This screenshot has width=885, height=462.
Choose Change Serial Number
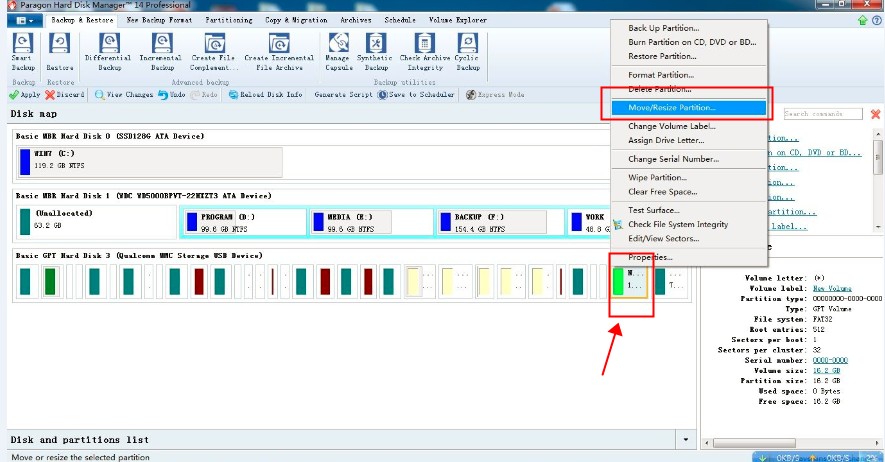[689, 159]
